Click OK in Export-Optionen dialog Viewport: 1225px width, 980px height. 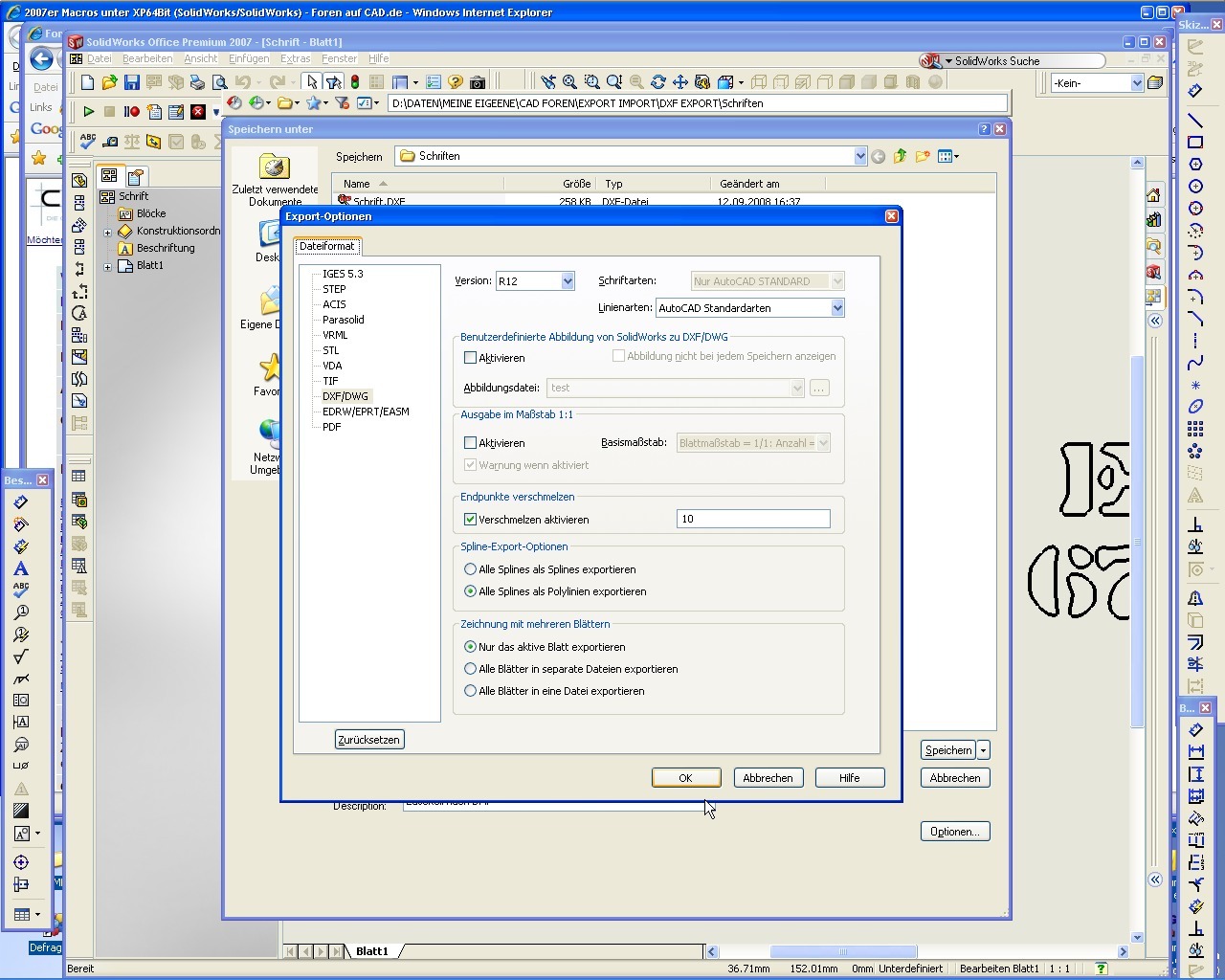coord(685,778)
